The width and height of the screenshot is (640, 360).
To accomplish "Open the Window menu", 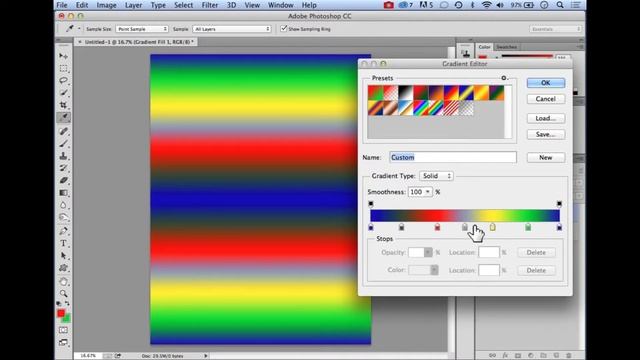I will click(x=280, y=5).
